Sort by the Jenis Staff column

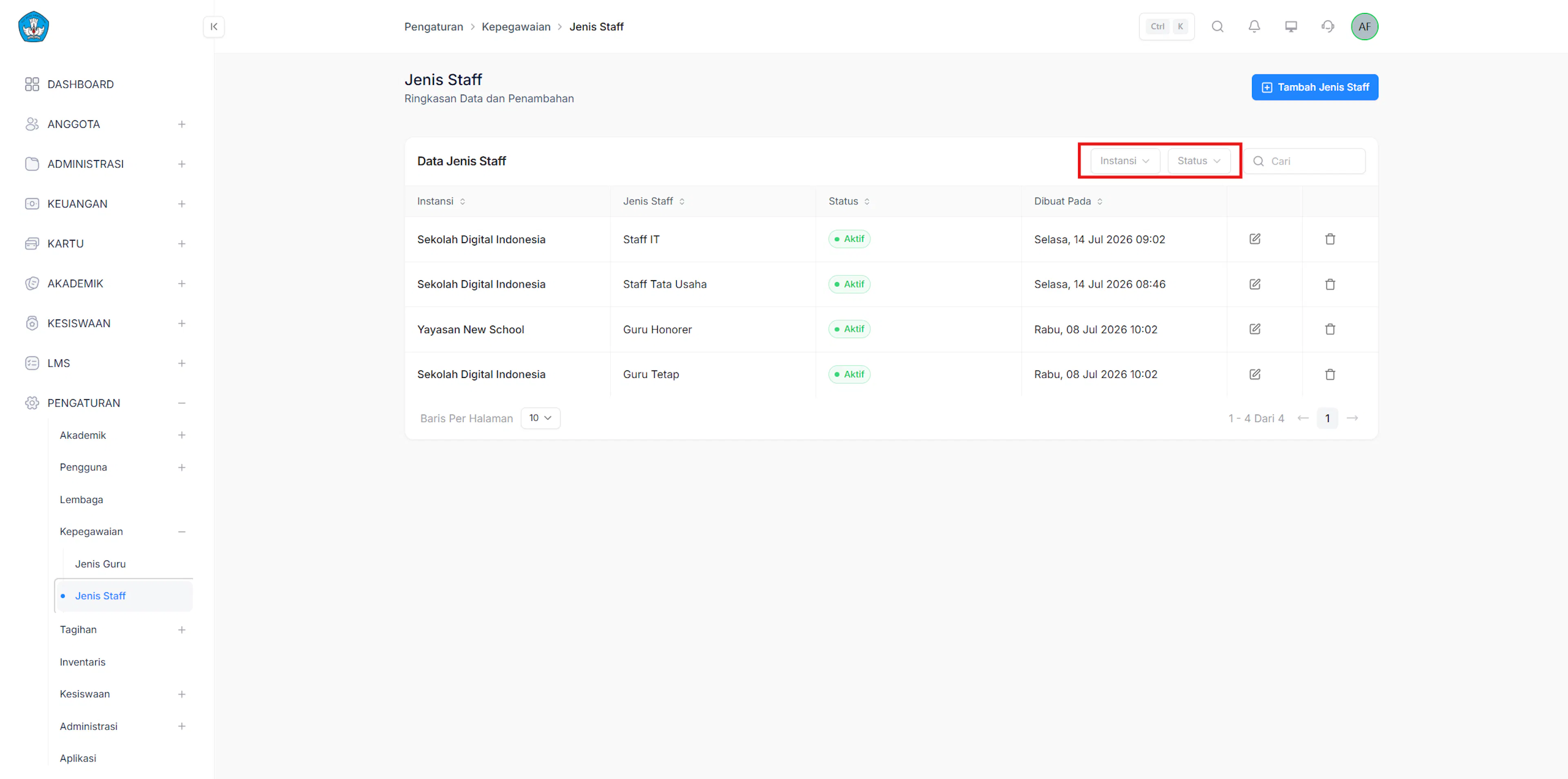point(654,201)
